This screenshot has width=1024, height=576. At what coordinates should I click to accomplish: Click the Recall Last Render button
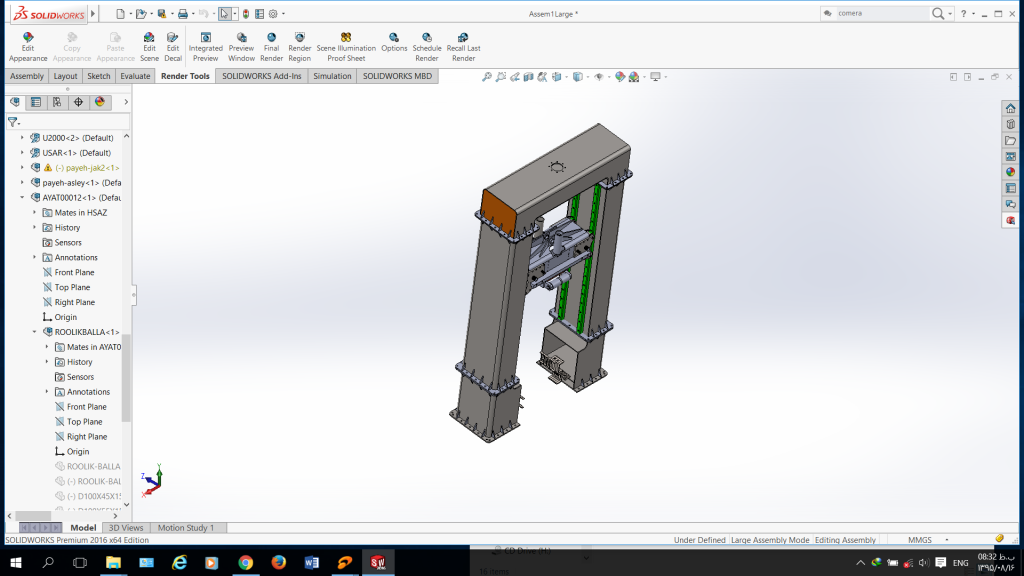(x=463, y=46)
